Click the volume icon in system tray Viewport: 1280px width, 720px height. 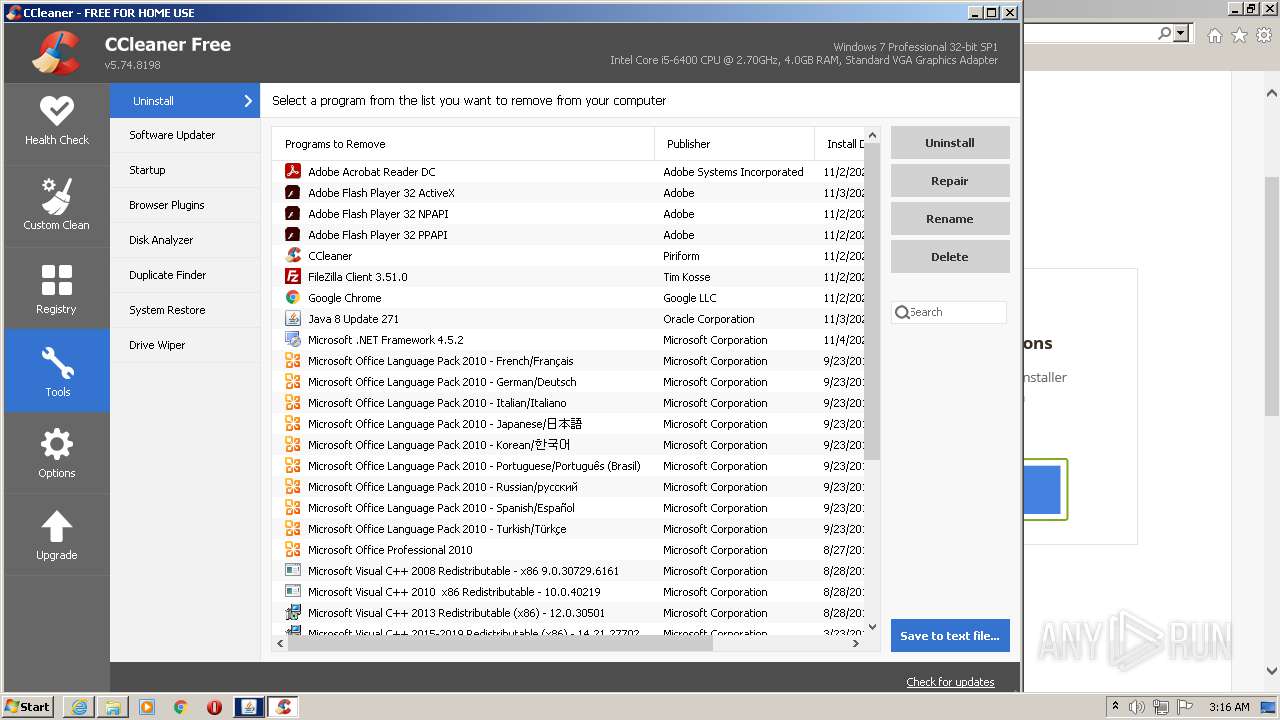click(x=1138, y=707)
